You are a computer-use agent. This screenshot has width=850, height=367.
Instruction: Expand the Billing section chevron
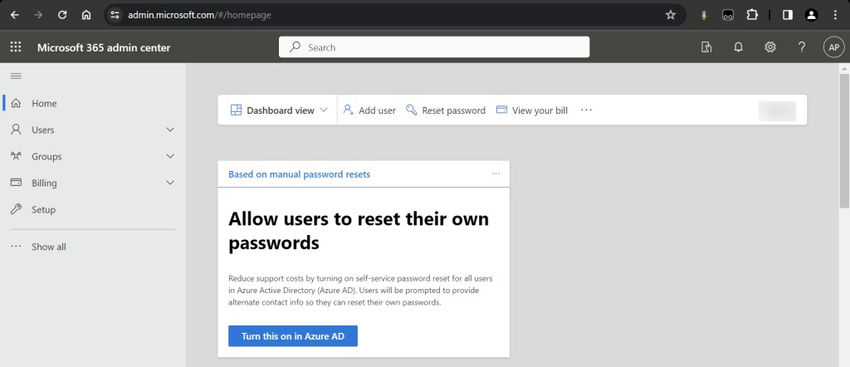click(170, 183)
